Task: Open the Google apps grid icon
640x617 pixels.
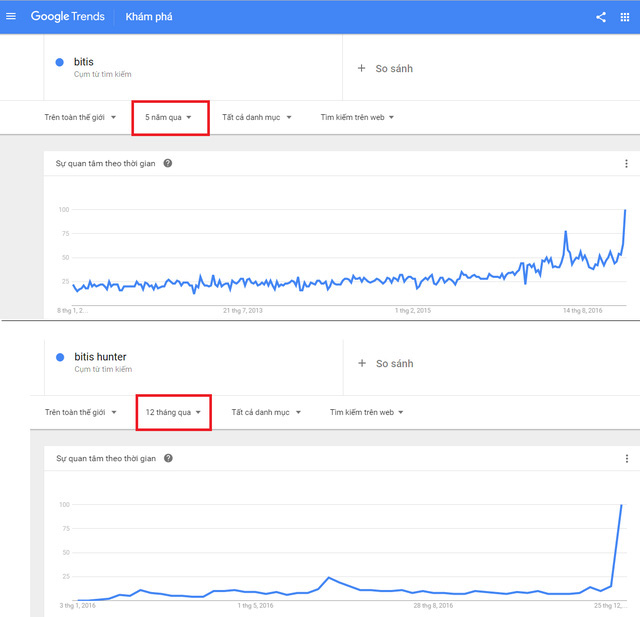Action: pos(624,17)
